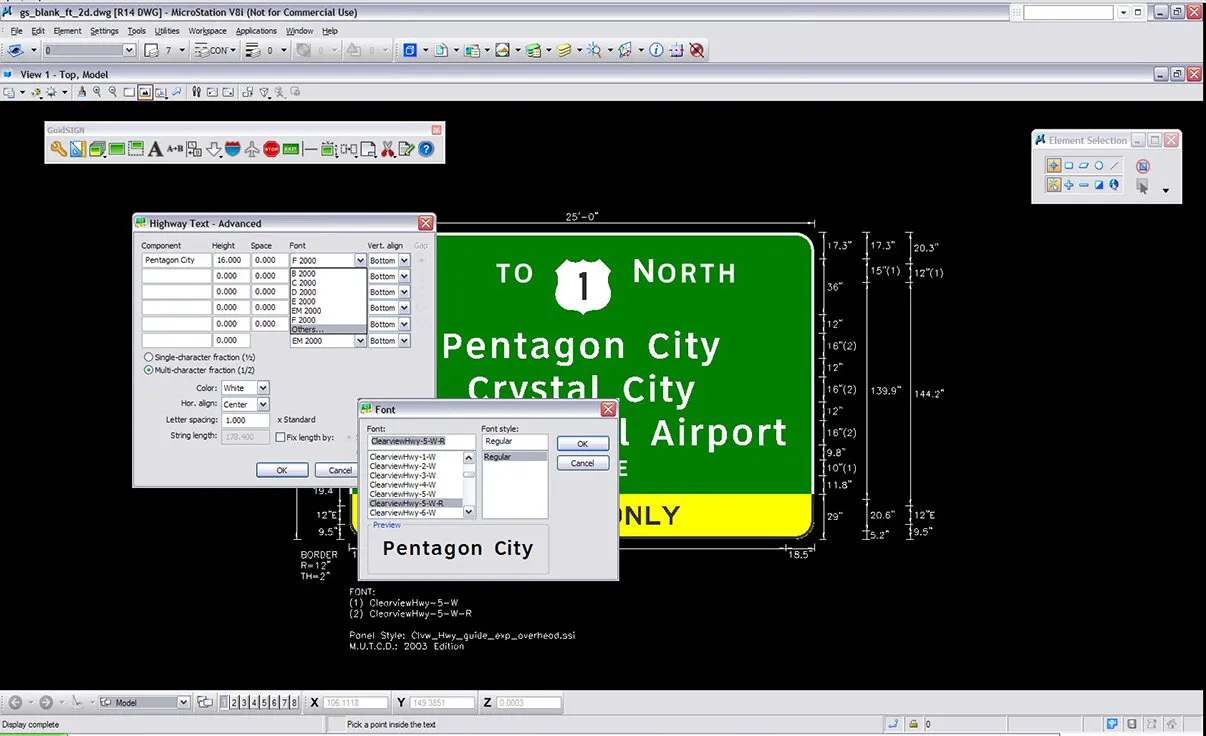Expand the Element Selection panel arrow
The width and height of the screenshot is (1206, 736).
pyautogui.click(x=1165, y=190)
